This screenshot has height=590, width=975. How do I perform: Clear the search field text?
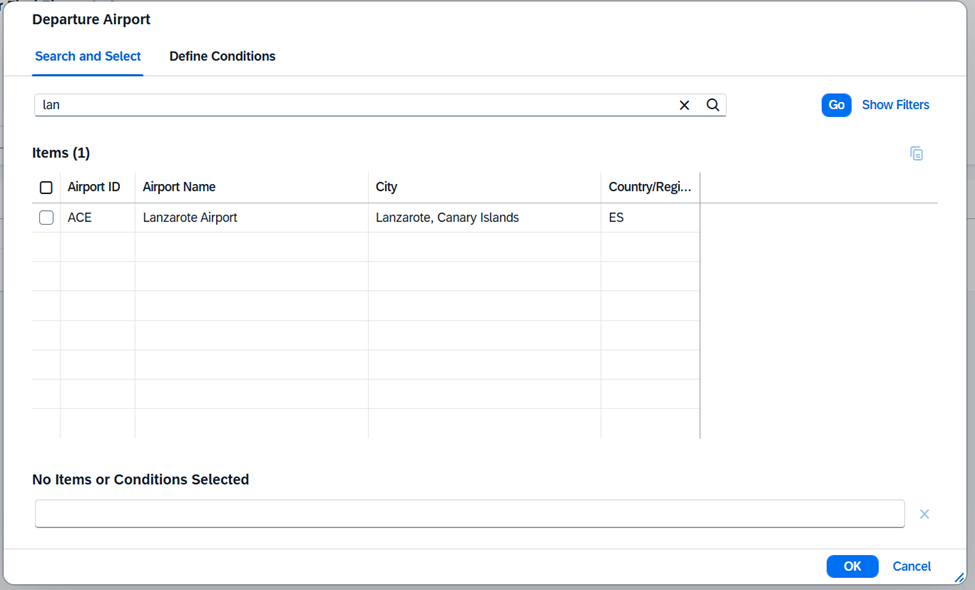coord(684,105)
